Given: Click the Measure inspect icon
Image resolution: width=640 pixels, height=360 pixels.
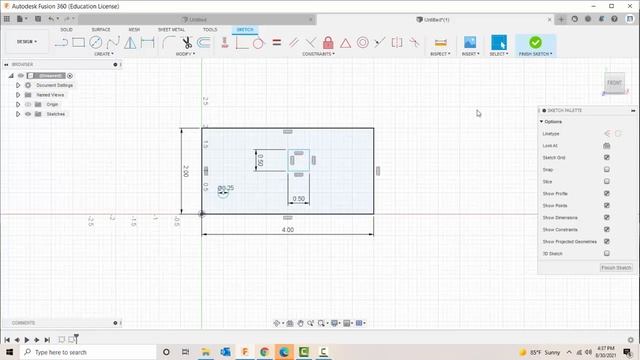Looking at the screenshot, I should pyautogui.click(x=440, y=42).
